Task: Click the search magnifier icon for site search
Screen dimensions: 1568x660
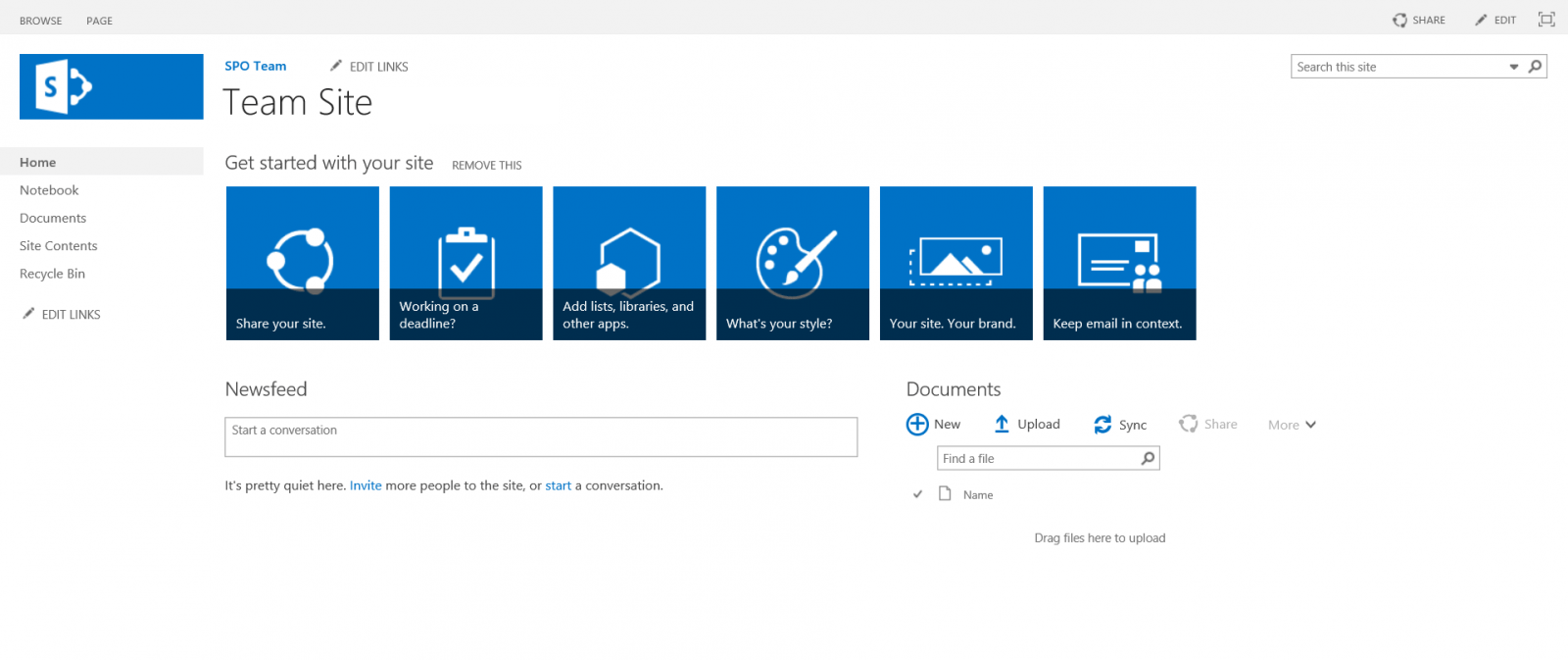Action: pyautogui.click(x=1535, y=67)
